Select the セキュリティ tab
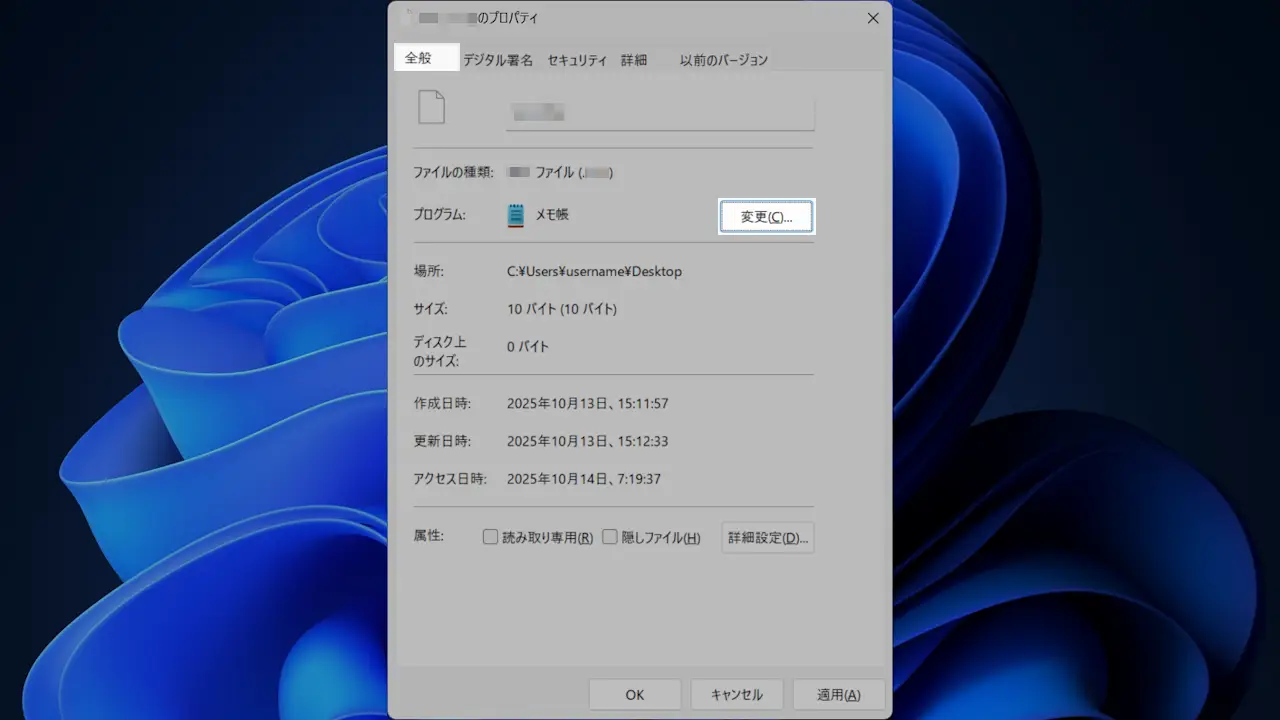 (577, 60)
